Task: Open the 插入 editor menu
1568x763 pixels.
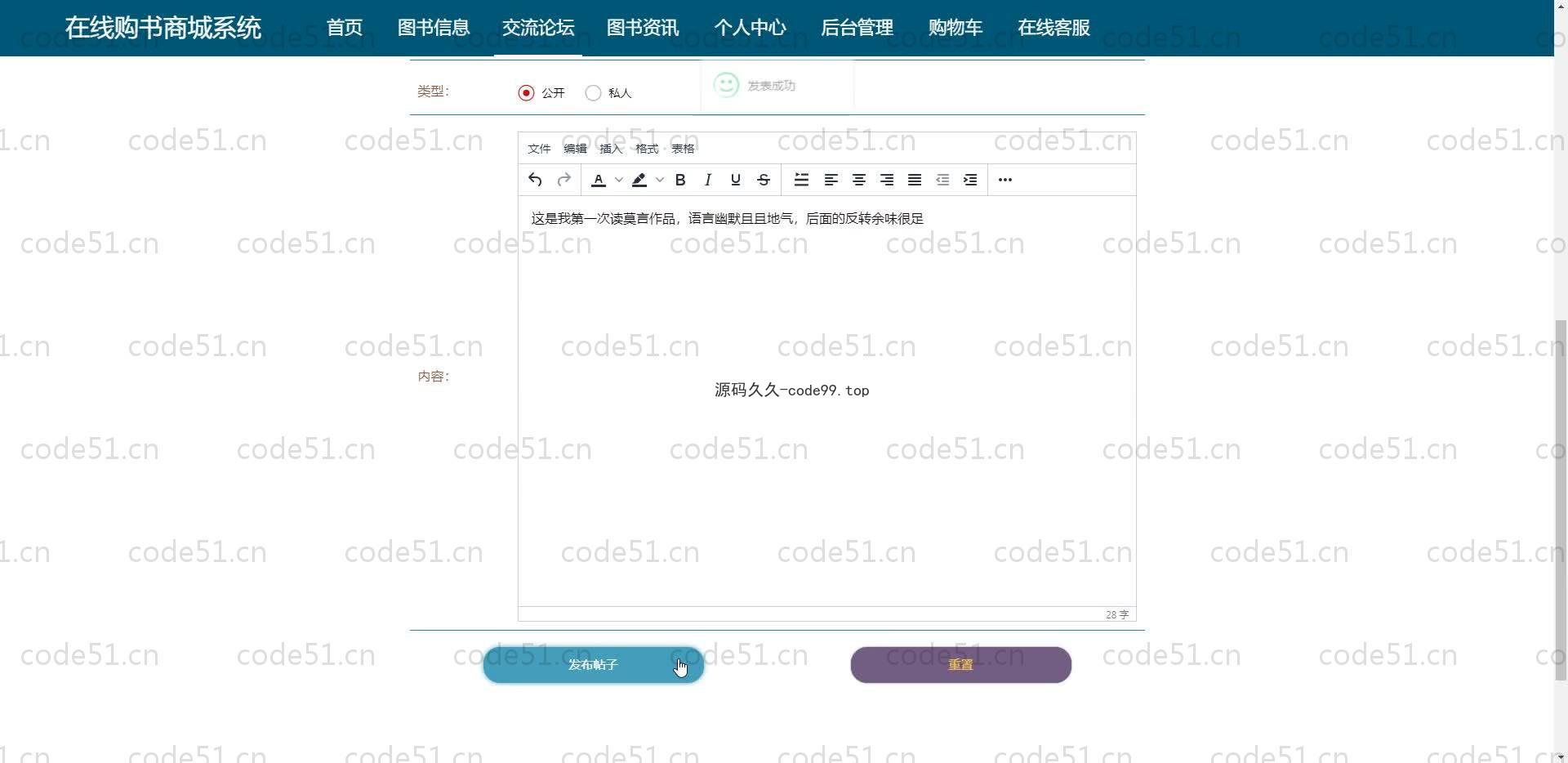Action: 611,149
